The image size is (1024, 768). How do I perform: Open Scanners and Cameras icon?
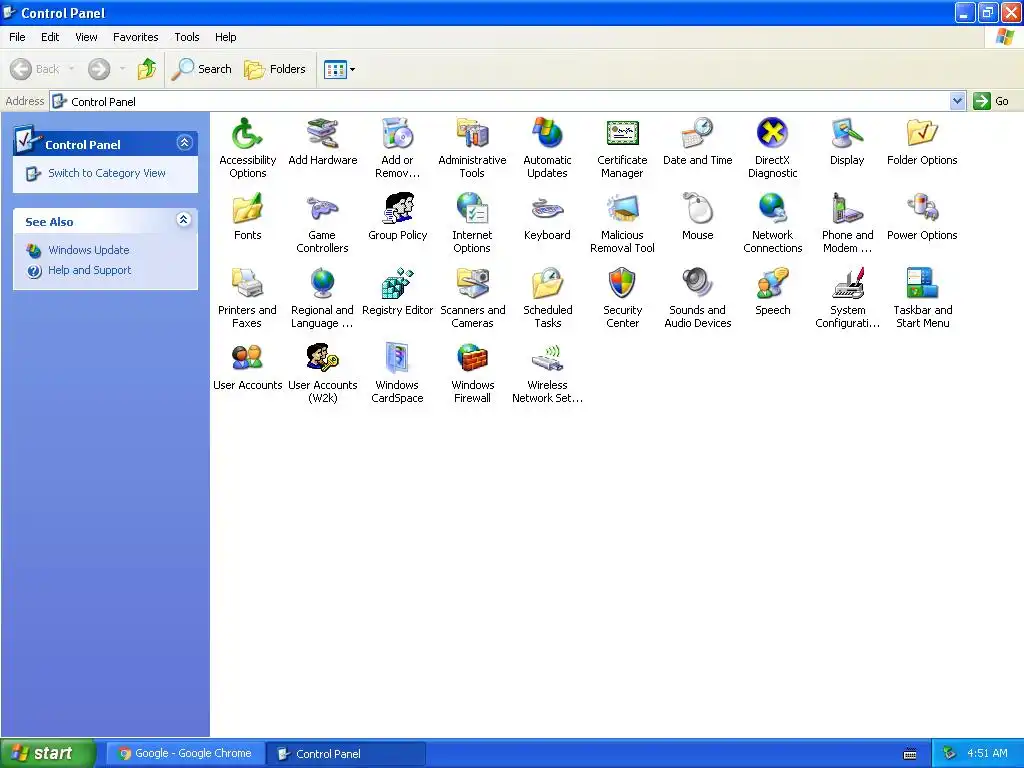coord(472,283)
